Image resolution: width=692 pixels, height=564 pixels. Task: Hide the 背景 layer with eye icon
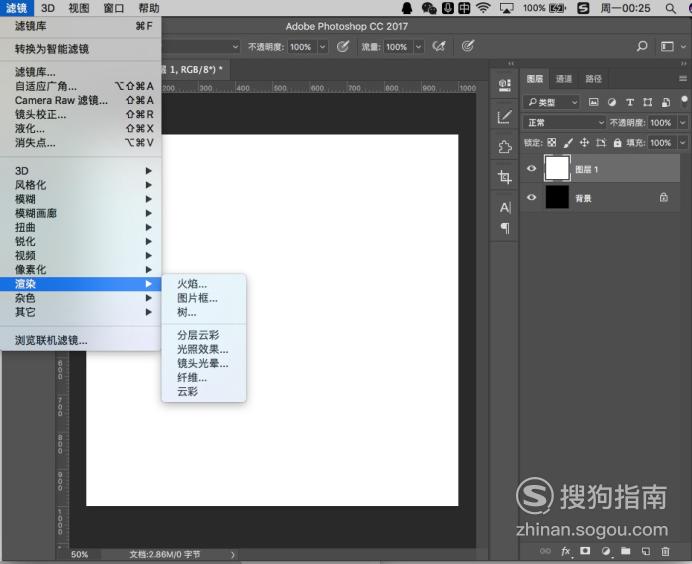(x=532, y=197)
